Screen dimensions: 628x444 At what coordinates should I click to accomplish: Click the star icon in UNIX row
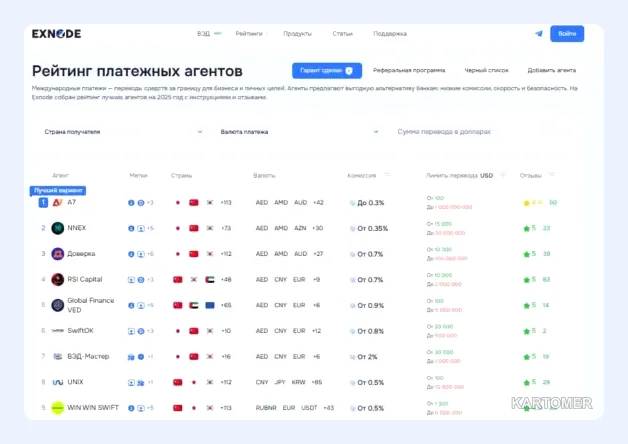point(526,382)
